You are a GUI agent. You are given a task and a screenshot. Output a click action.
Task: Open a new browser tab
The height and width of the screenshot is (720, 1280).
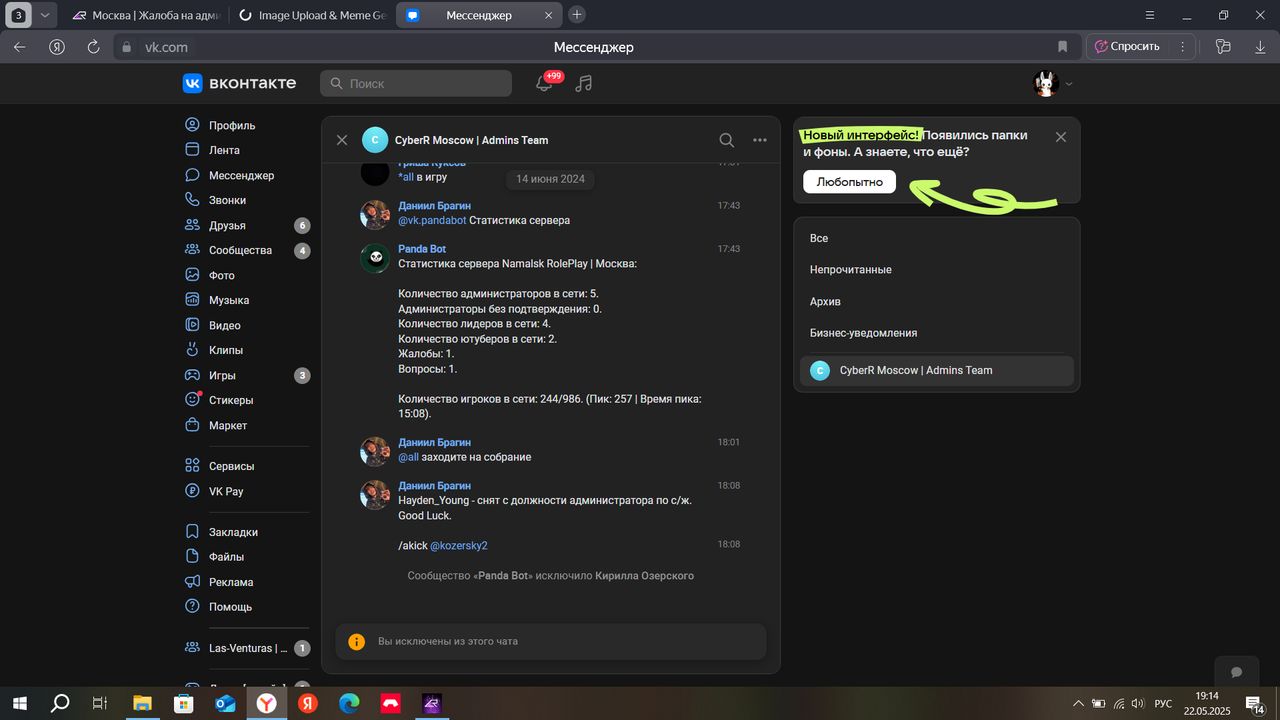(x=577, y=15)
